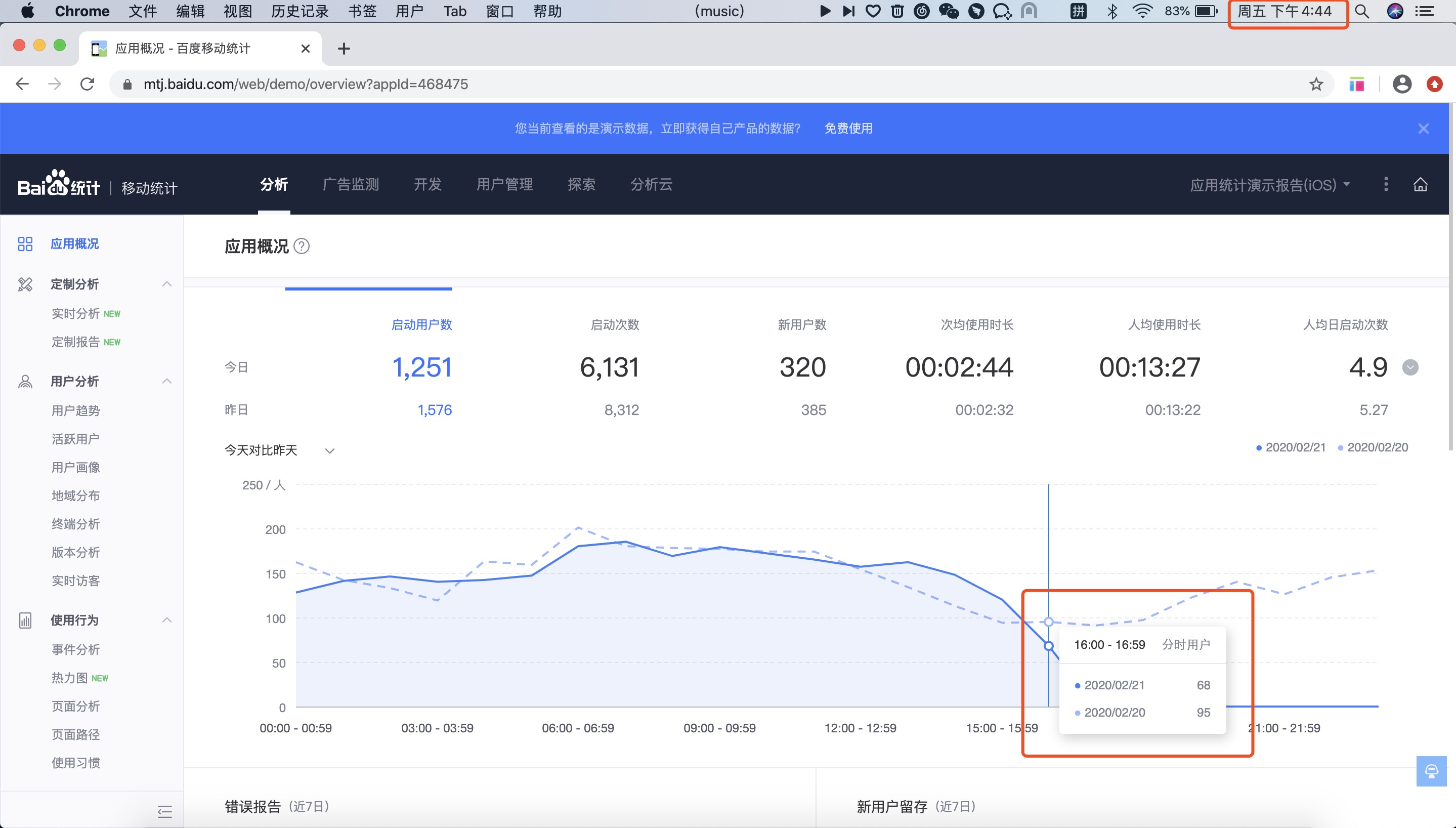The width and height of the screenshot is (1456, 828).
Task: Click the colorful extension icon in toolbar
Action: point(1356,84)
